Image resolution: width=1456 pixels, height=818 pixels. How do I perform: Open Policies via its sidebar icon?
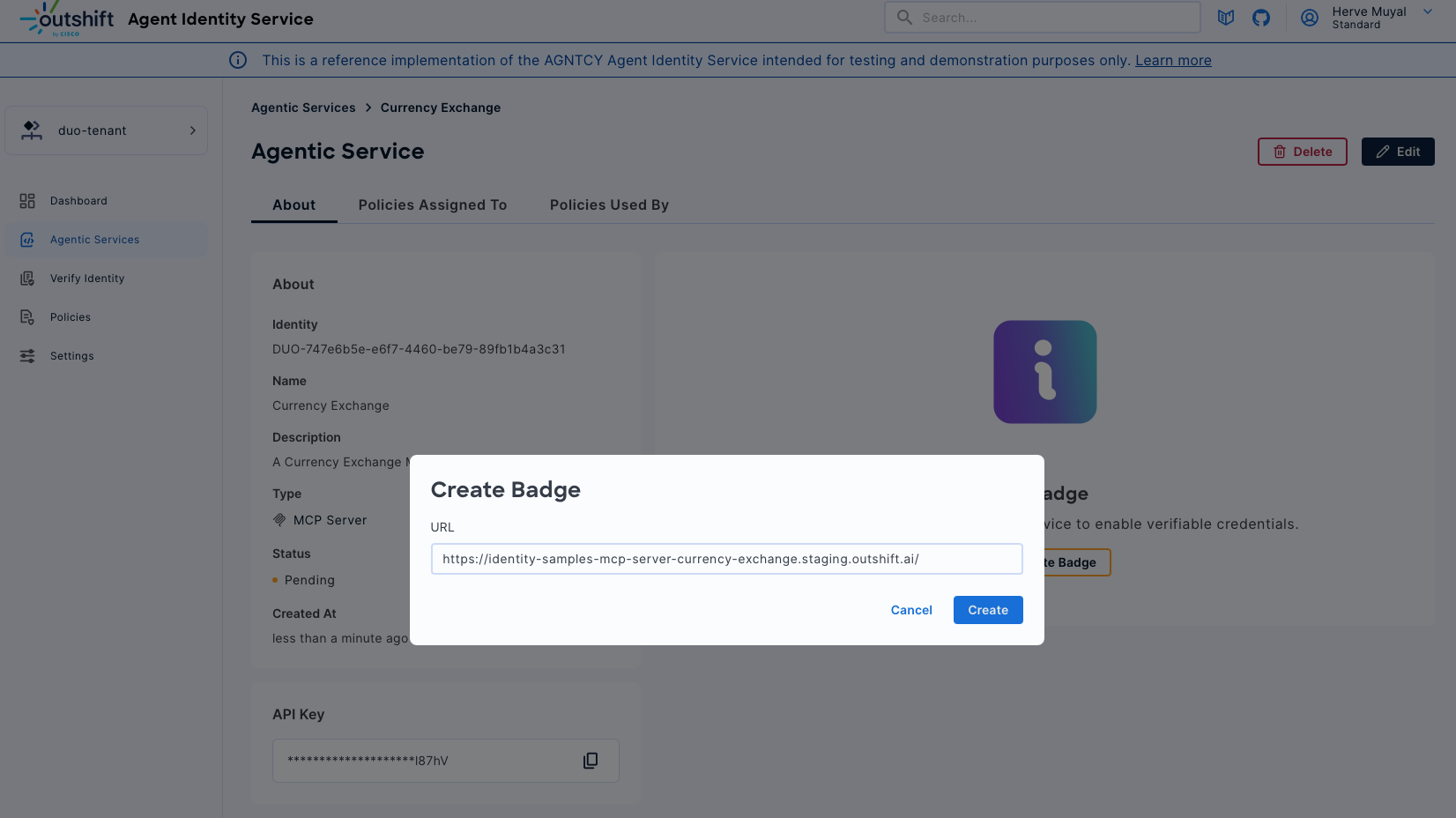[x=27, y=316]
